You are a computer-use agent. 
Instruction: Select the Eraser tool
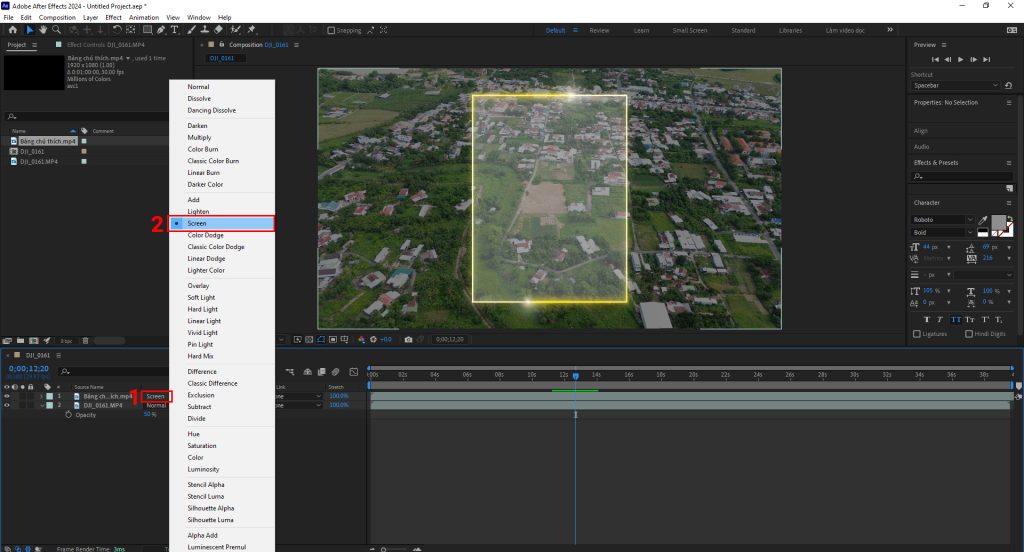point(218,30)
